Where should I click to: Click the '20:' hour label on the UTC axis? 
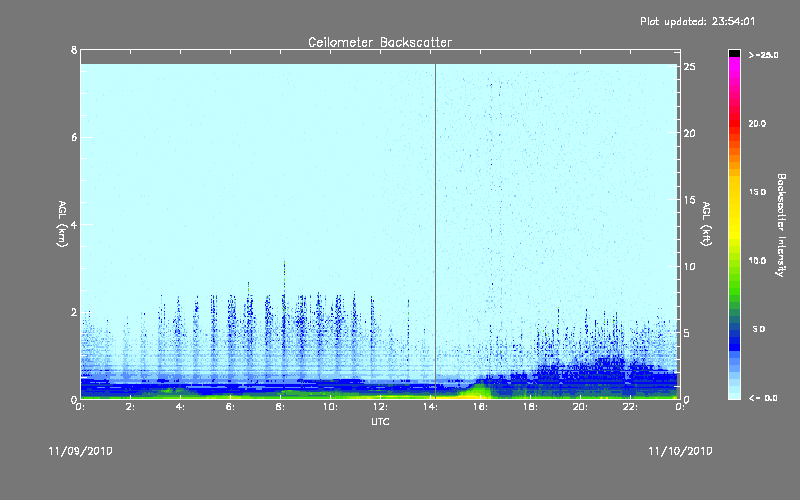(581, 407)
